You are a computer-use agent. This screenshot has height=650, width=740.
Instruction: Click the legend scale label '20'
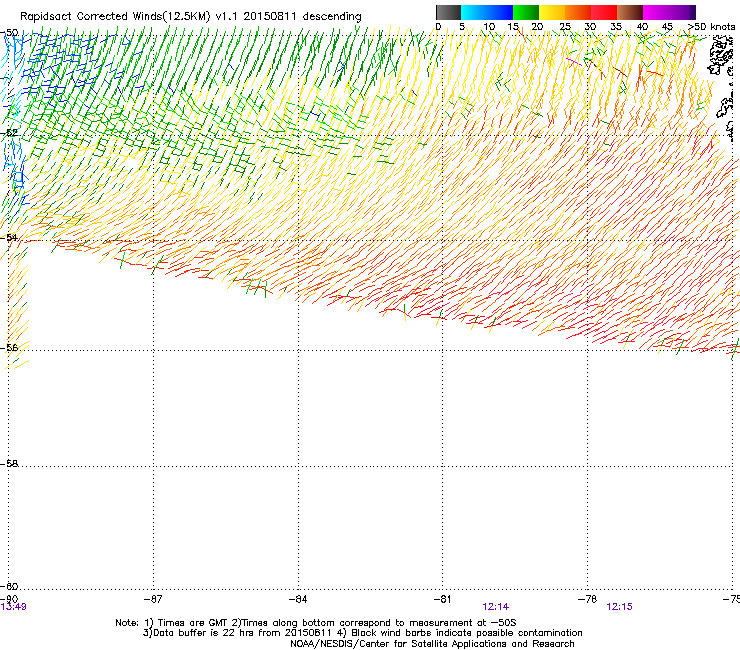coord(537,26)
